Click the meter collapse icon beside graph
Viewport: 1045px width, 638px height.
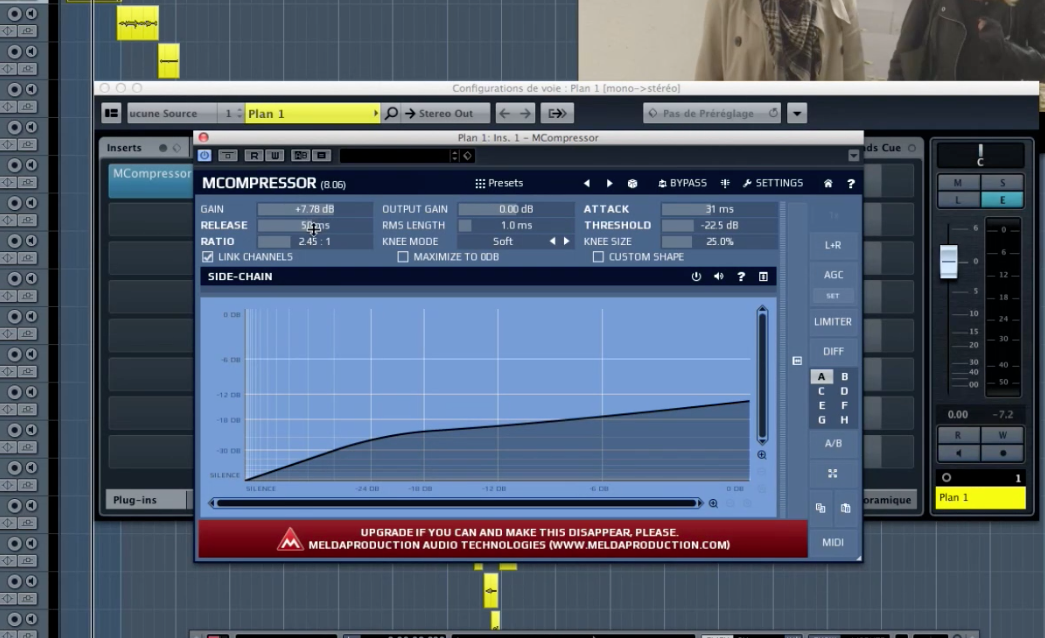coord(797,361)
